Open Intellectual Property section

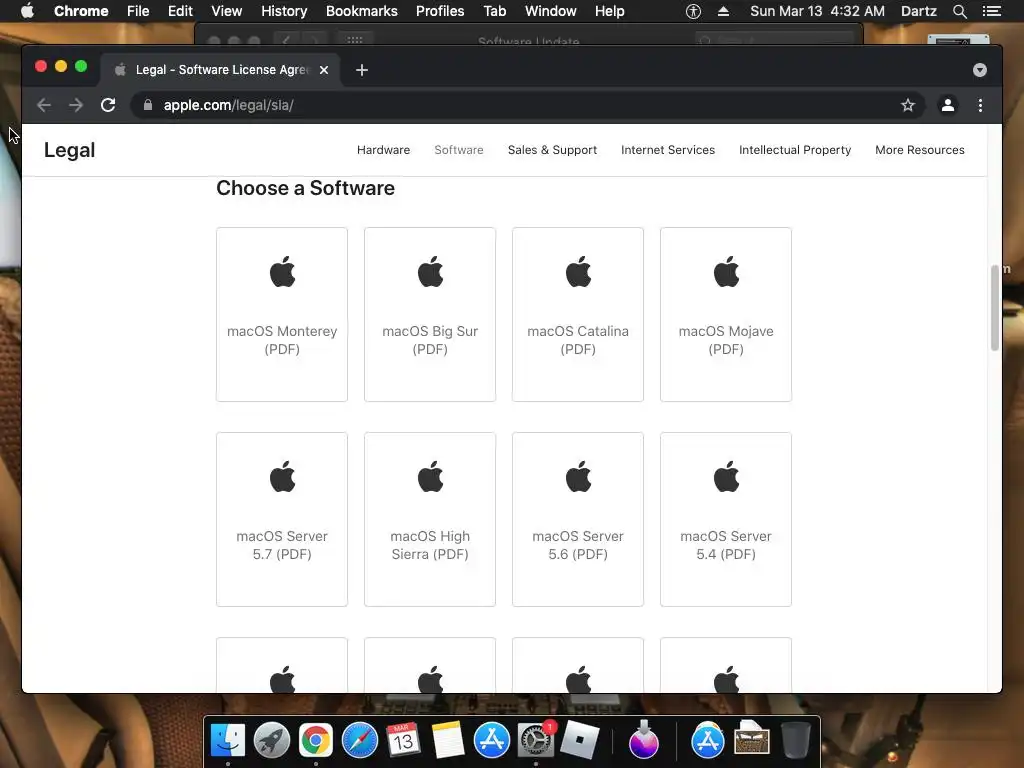[x=795, y=150]
